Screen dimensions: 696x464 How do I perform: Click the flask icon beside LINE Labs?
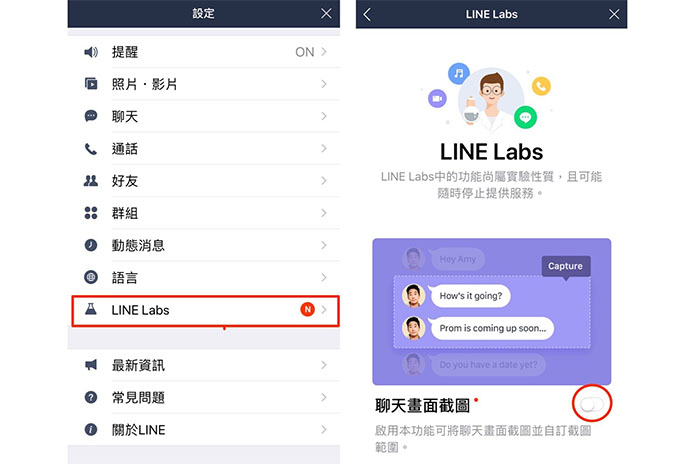tap(91, 309)
